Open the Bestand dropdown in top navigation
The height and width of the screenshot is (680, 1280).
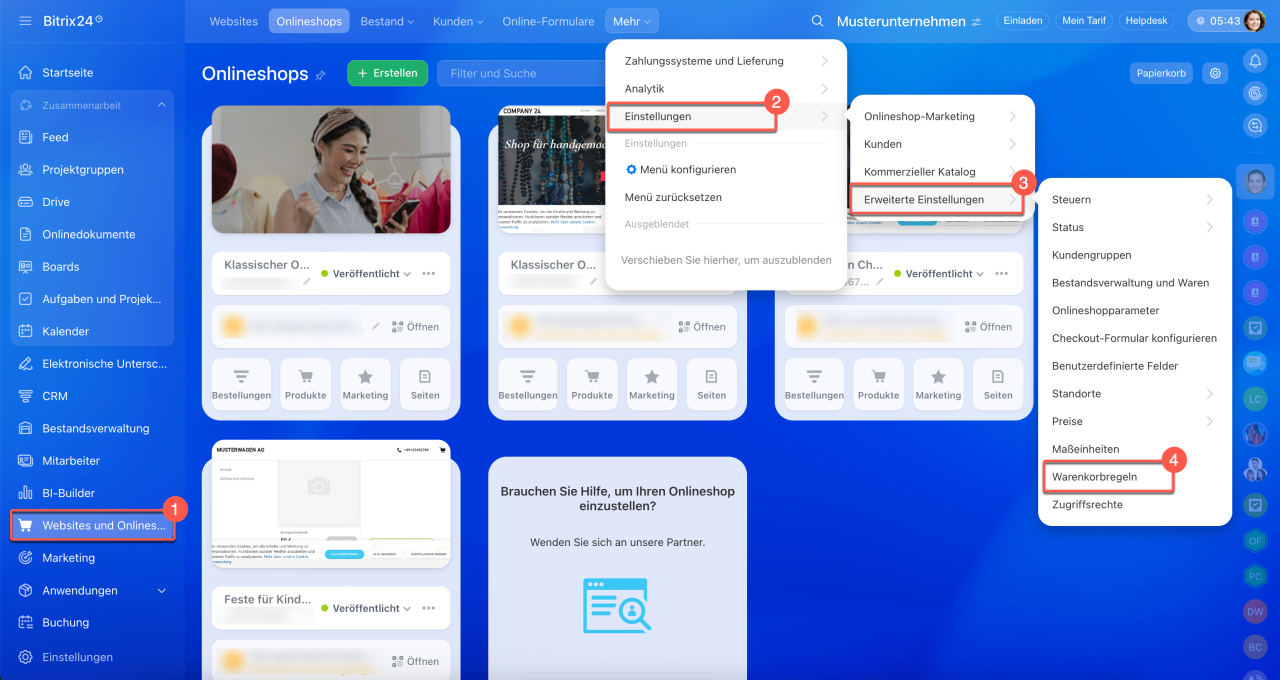pos(387,21)
